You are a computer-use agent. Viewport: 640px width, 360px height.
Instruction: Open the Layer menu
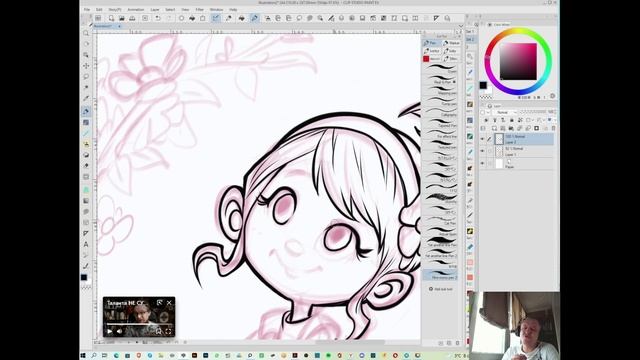pos(155,9)
